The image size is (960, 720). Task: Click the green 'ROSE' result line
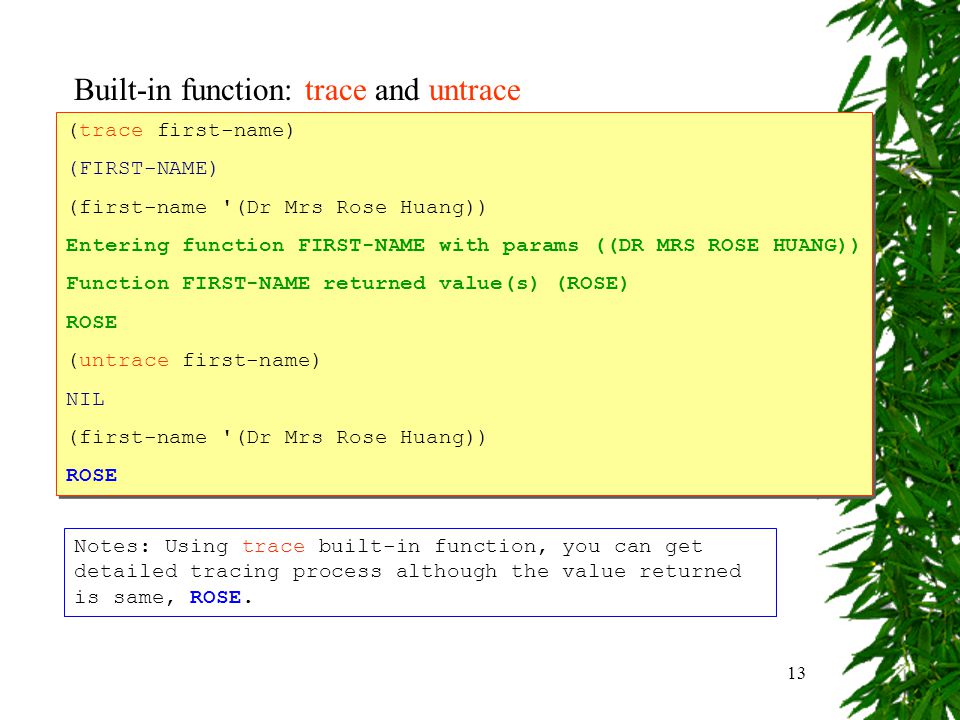pyautogui.click(x=91, y=322)
